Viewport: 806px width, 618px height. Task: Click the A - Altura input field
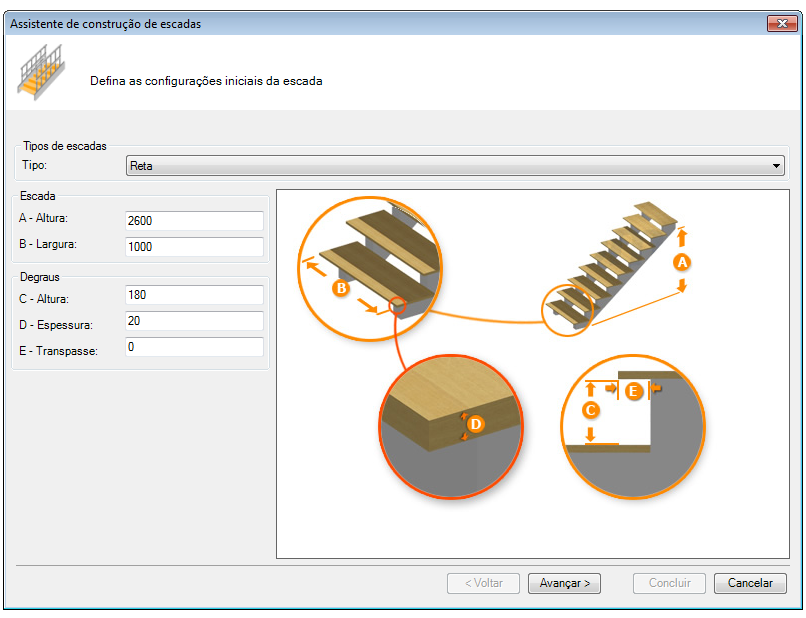pyautogui.click(x=194, y=221)
